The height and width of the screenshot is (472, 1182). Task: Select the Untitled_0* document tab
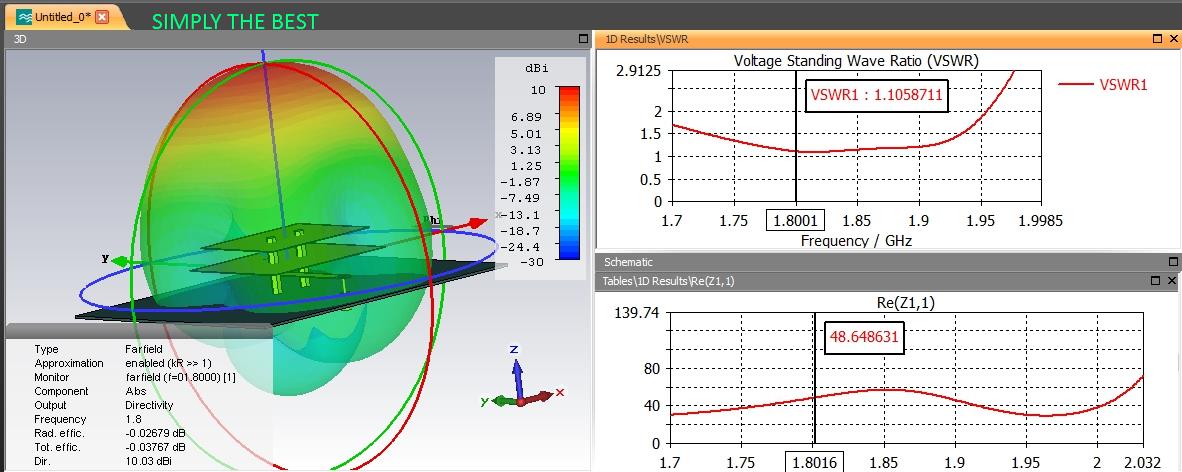coord(63,17)
